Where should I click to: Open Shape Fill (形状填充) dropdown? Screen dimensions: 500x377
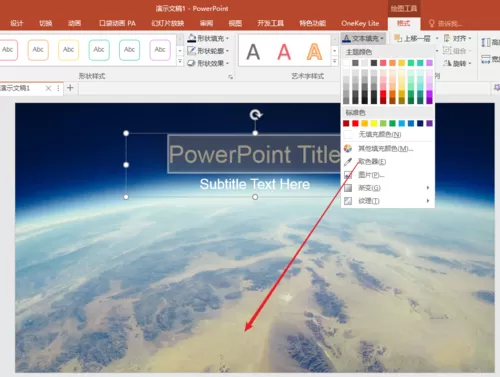coord(208,38)
